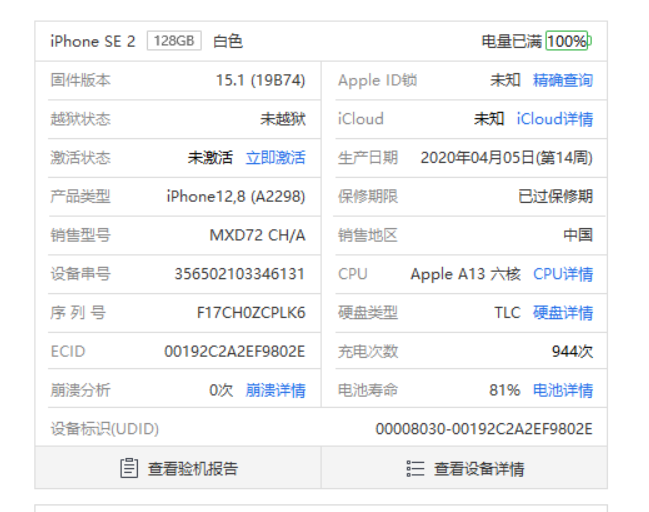Click the warranty value 已过保修期
649x512 pixels.
(x=555, y=196)
